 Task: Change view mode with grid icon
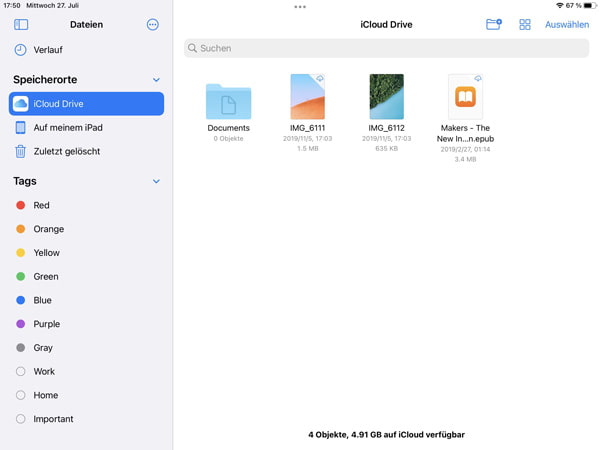tap(525, 24)
